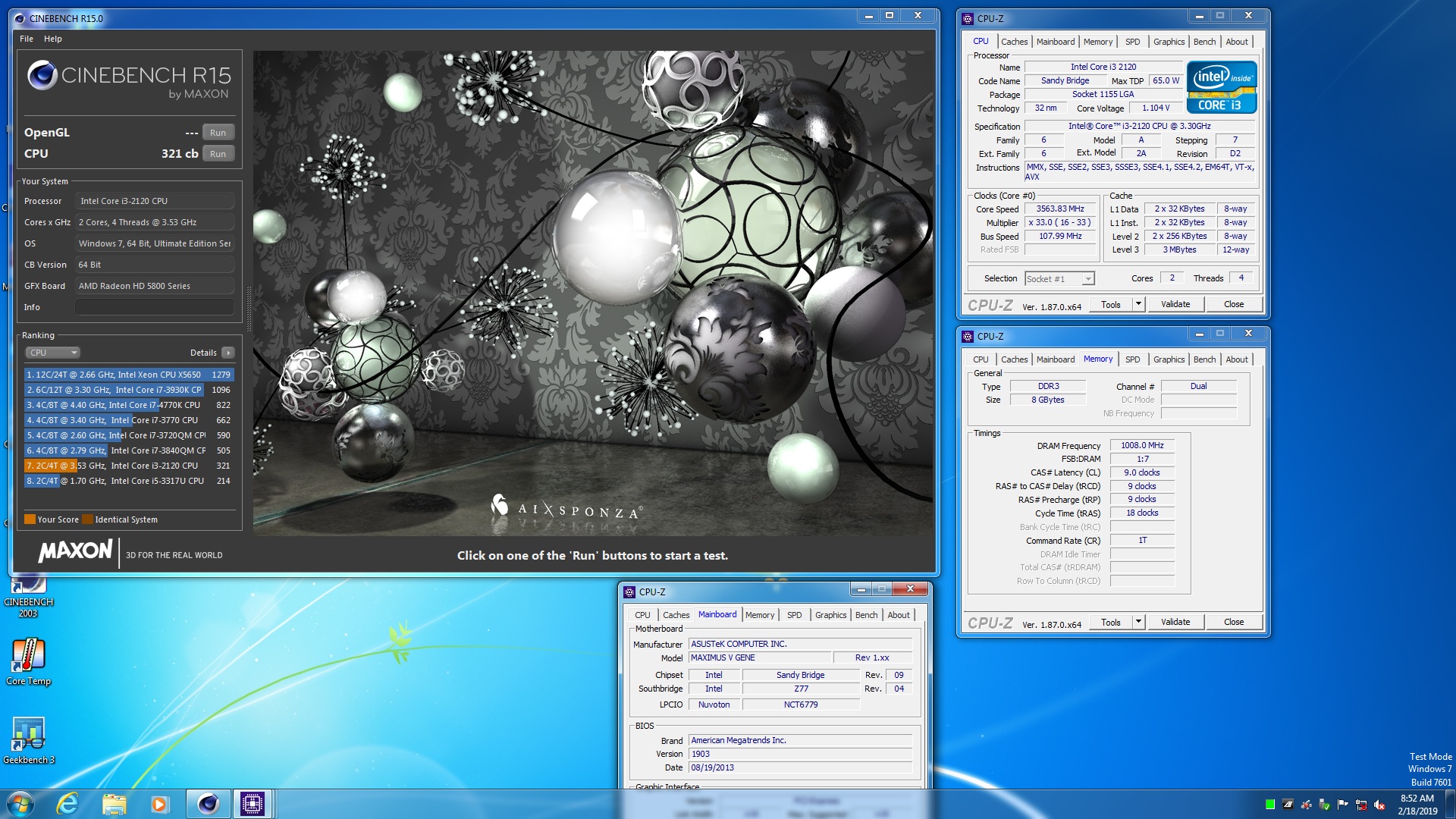The height and width of the screenshot is (819, 1456).
Task: Select ranking row i3-2120 score 321
Action: 129,466
